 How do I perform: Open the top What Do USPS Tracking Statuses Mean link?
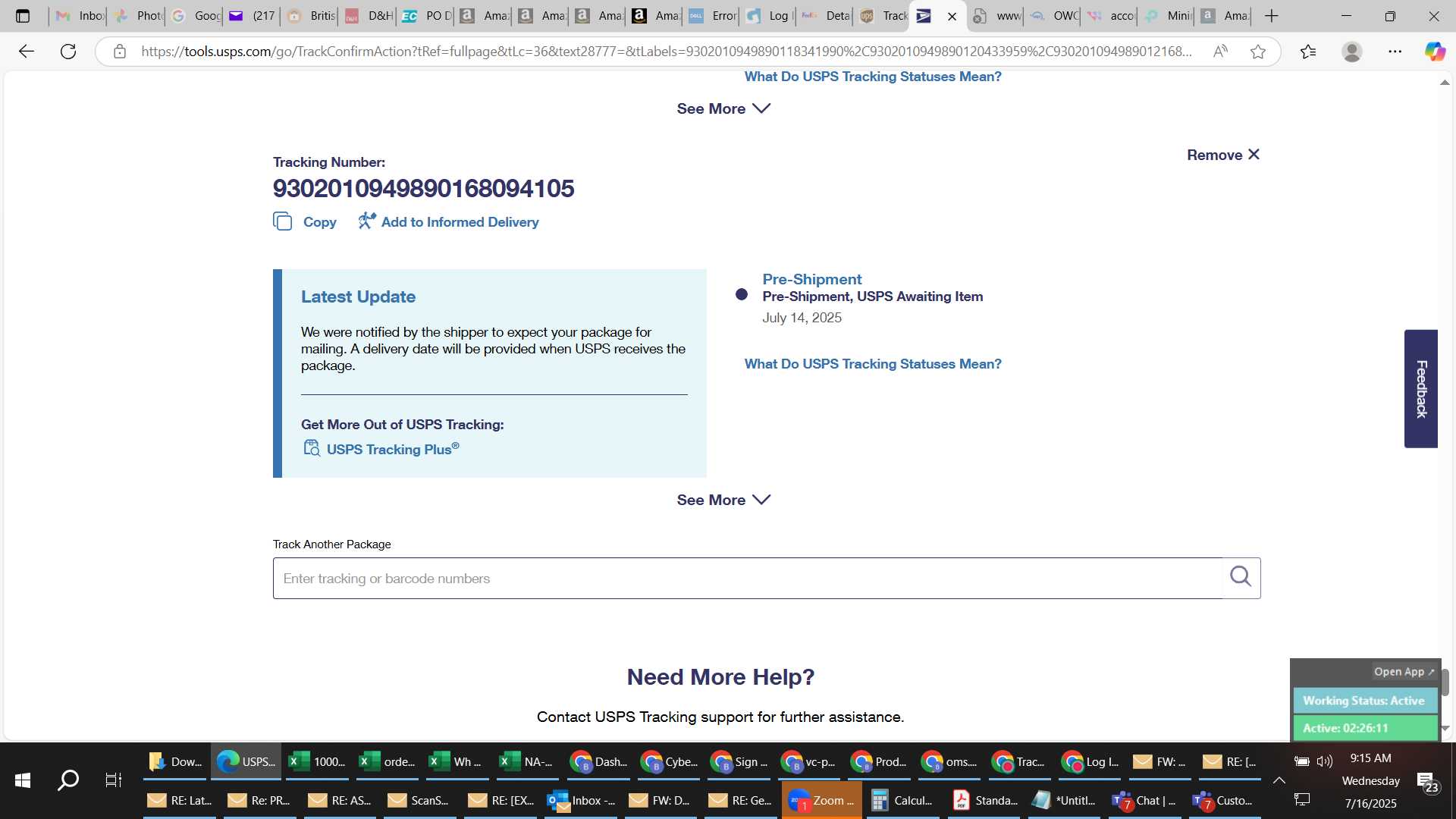[x=873, y=77]
